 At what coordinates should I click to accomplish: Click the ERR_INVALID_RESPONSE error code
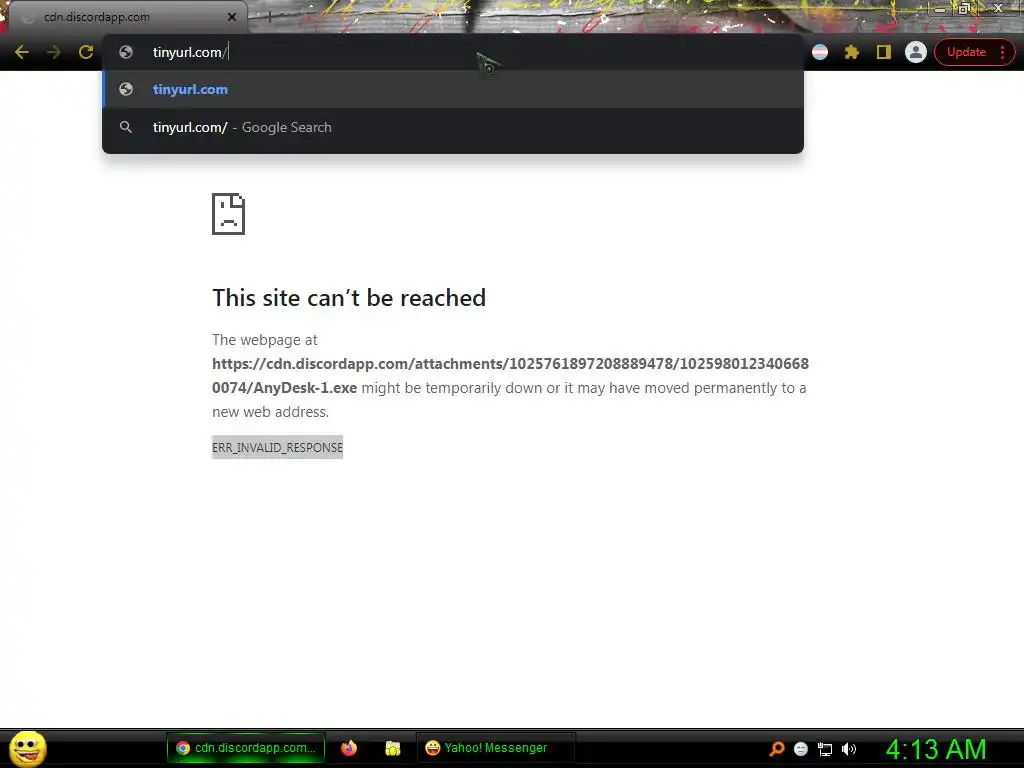pyautogui.click(x=277, y=447)
